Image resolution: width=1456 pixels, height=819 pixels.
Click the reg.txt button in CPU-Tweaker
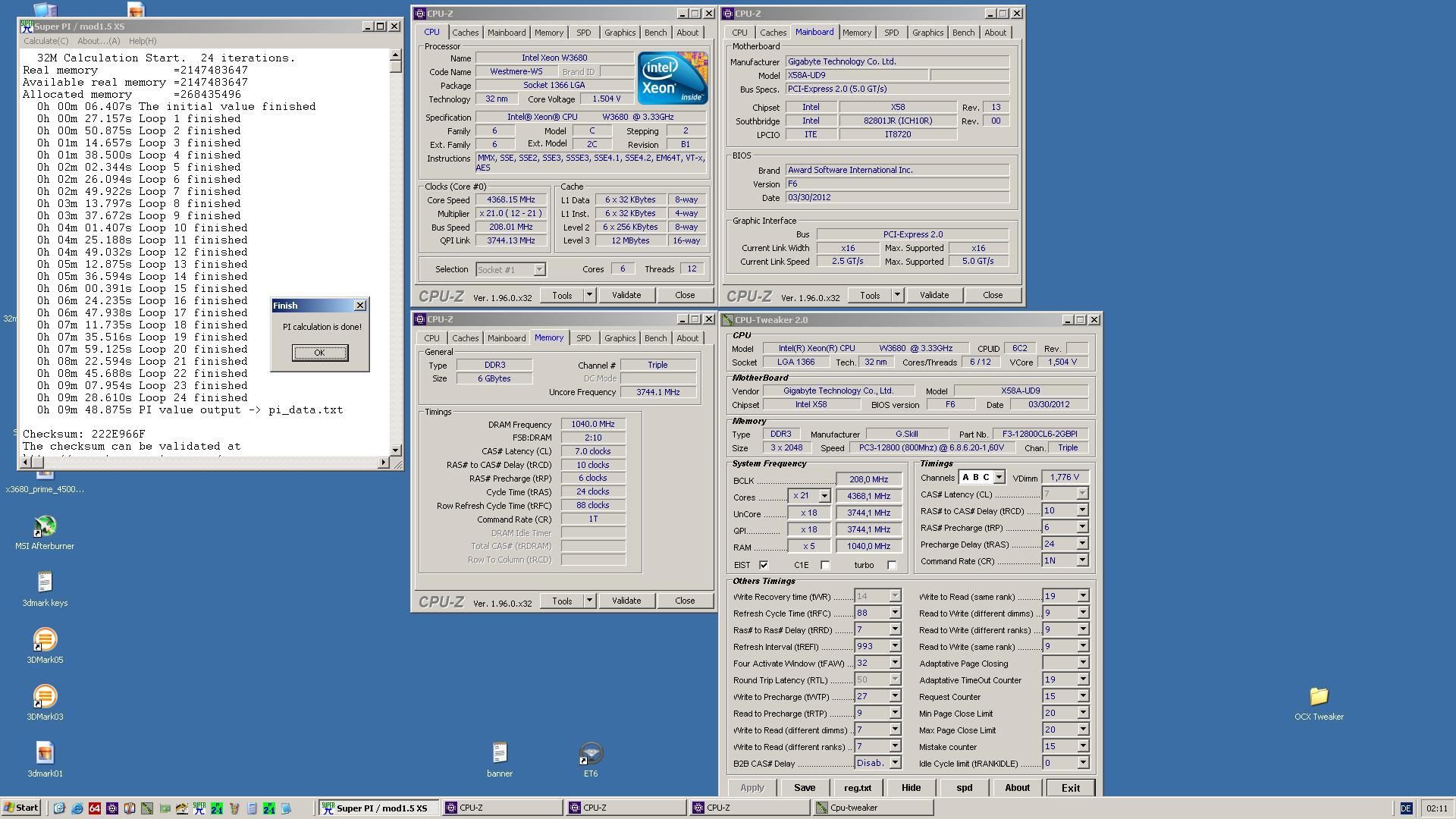click(x=858, y=788)
